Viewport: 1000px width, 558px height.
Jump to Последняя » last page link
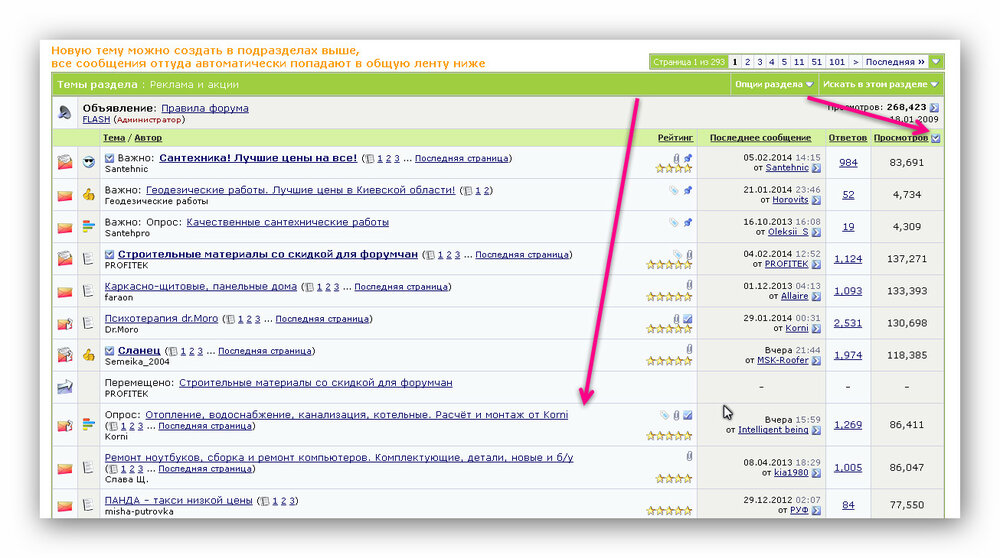pos(895,62)
